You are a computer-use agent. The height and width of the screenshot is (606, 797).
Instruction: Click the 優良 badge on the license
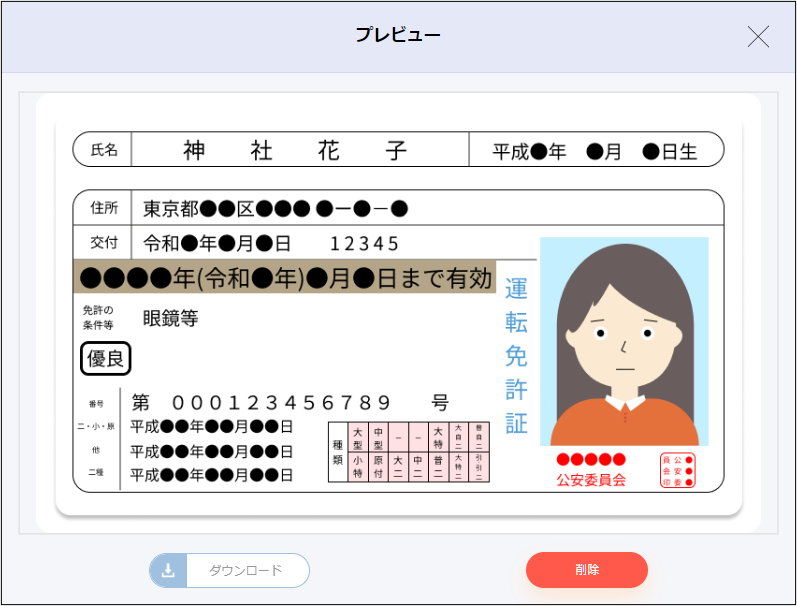pos(106,358)
